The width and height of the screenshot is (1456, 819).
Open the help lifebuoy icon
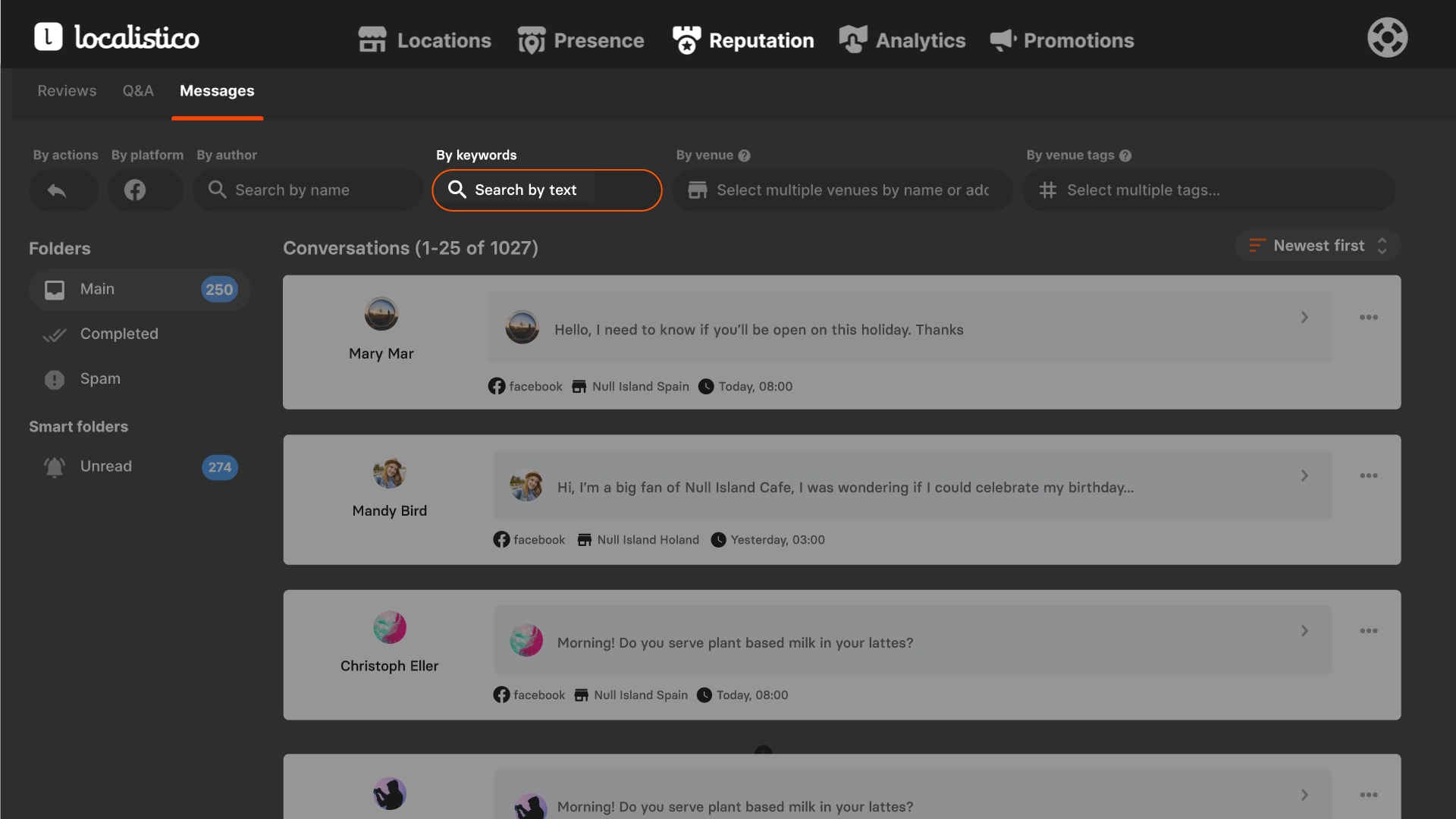point(1387,38)
